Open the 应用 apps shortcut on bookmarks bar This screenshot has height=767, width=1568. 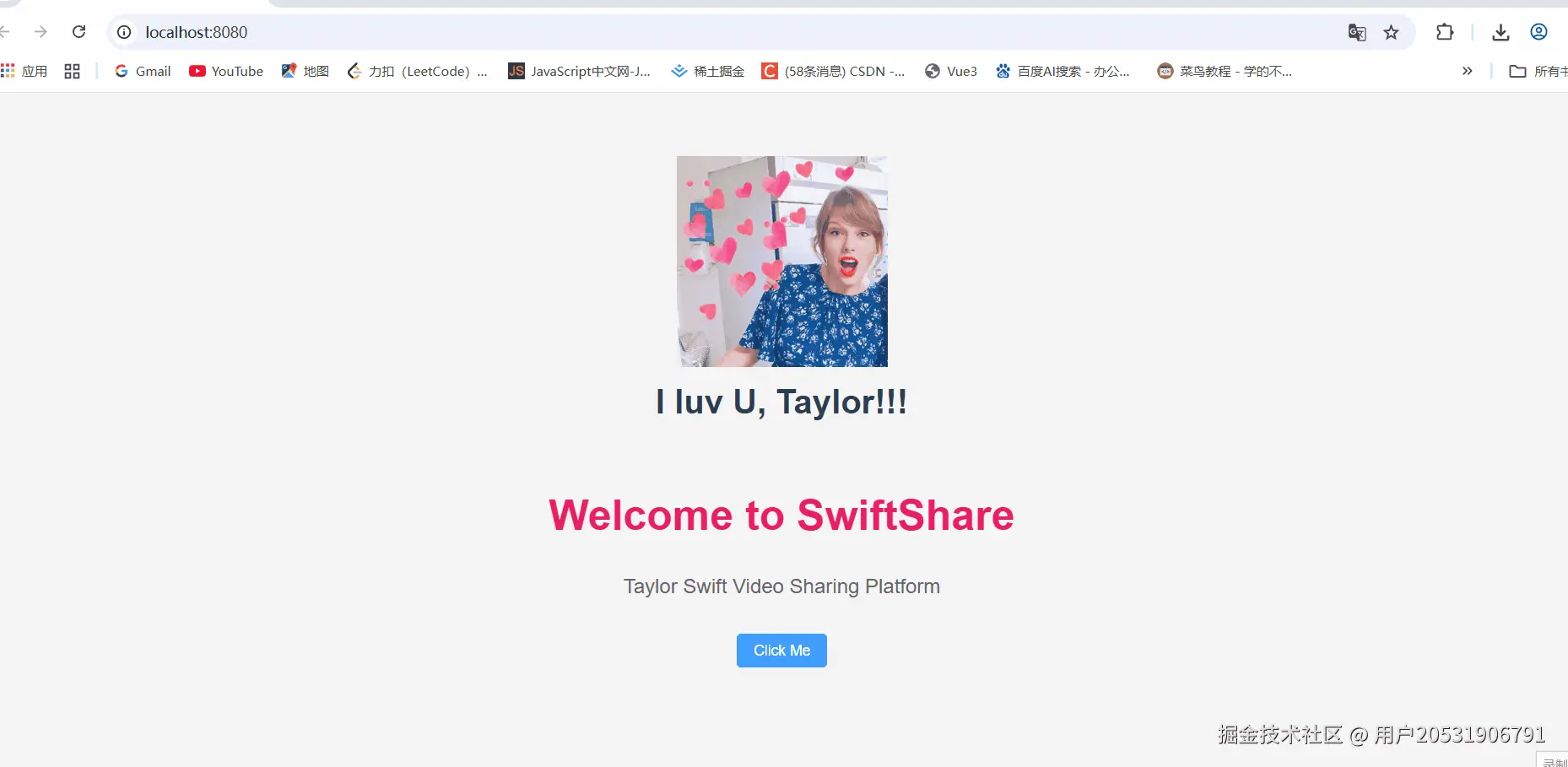coord(25,71)
